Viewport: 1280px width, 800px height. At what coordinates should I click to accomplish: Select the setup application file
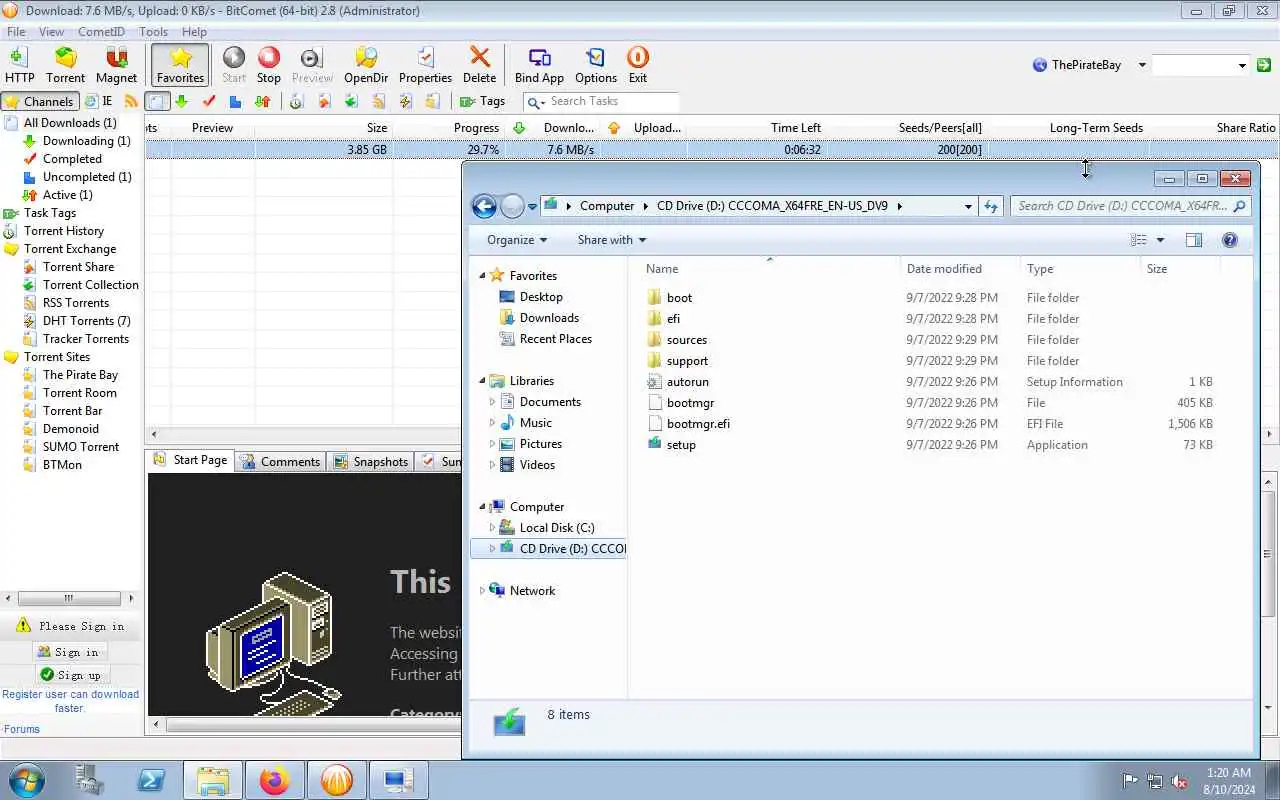click(x=680, y=445)
